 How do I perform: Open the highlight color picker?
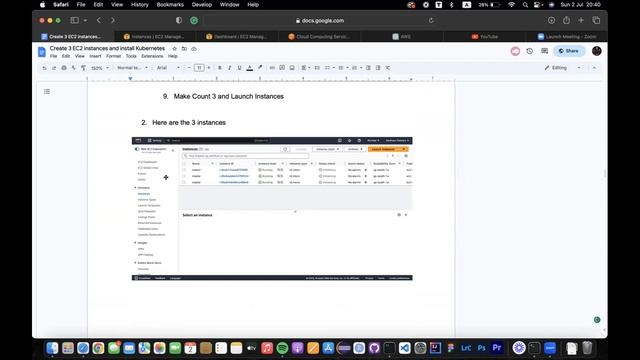click(260, 68)
